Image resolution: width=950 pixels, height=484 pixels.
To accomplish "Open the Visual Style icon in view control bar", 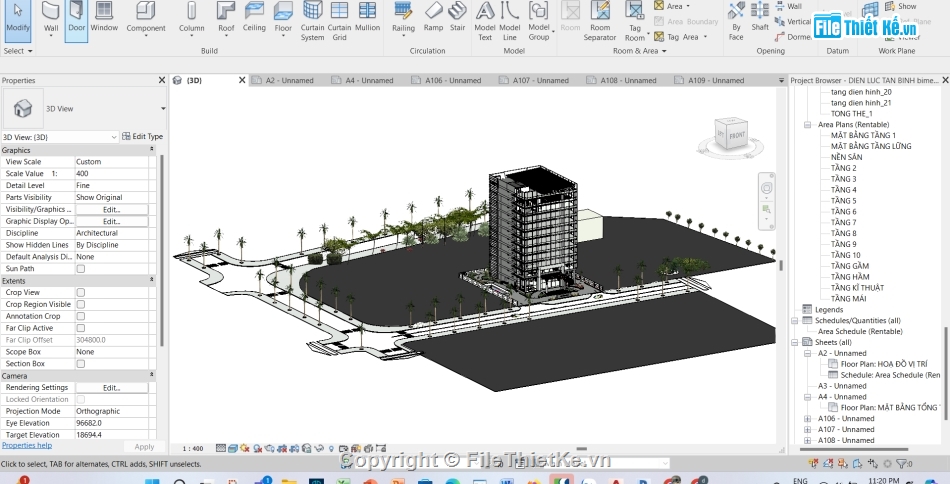I will (x=233, y=449).
